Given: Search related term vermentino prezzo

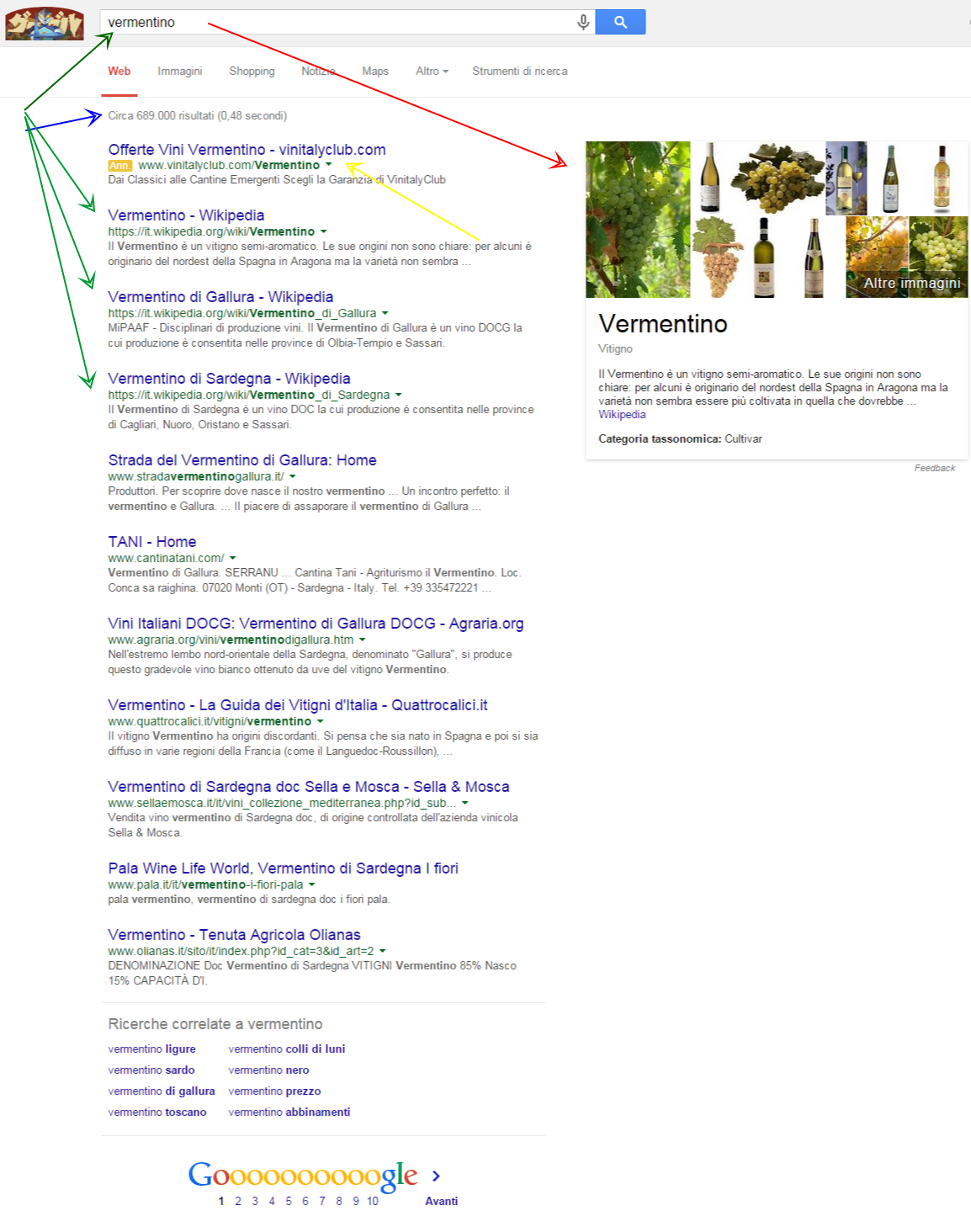Looking at the screenshot, I should tap(274, 1091).
